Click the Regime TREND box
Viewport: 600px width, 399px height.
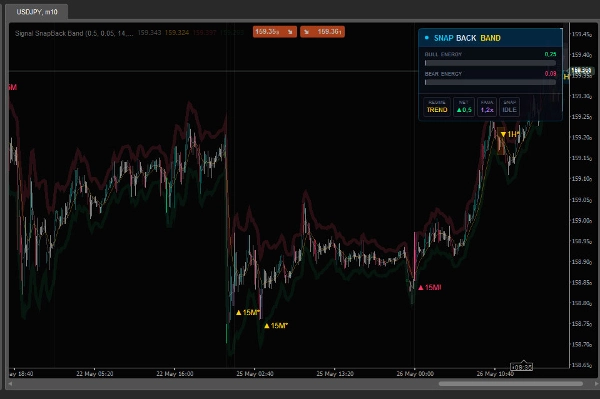coord(437,107)
